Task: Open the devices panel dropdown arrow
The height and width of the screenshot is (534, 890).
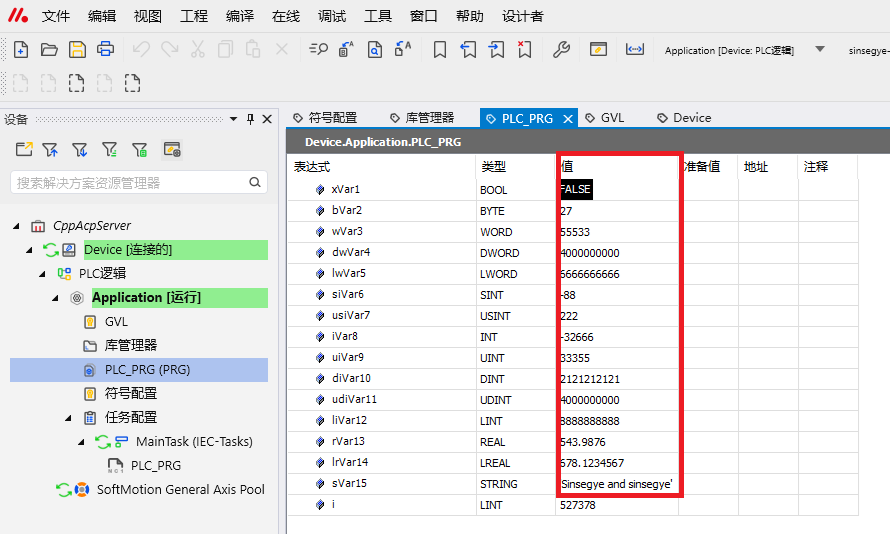Action: click(x=233, y=119)
